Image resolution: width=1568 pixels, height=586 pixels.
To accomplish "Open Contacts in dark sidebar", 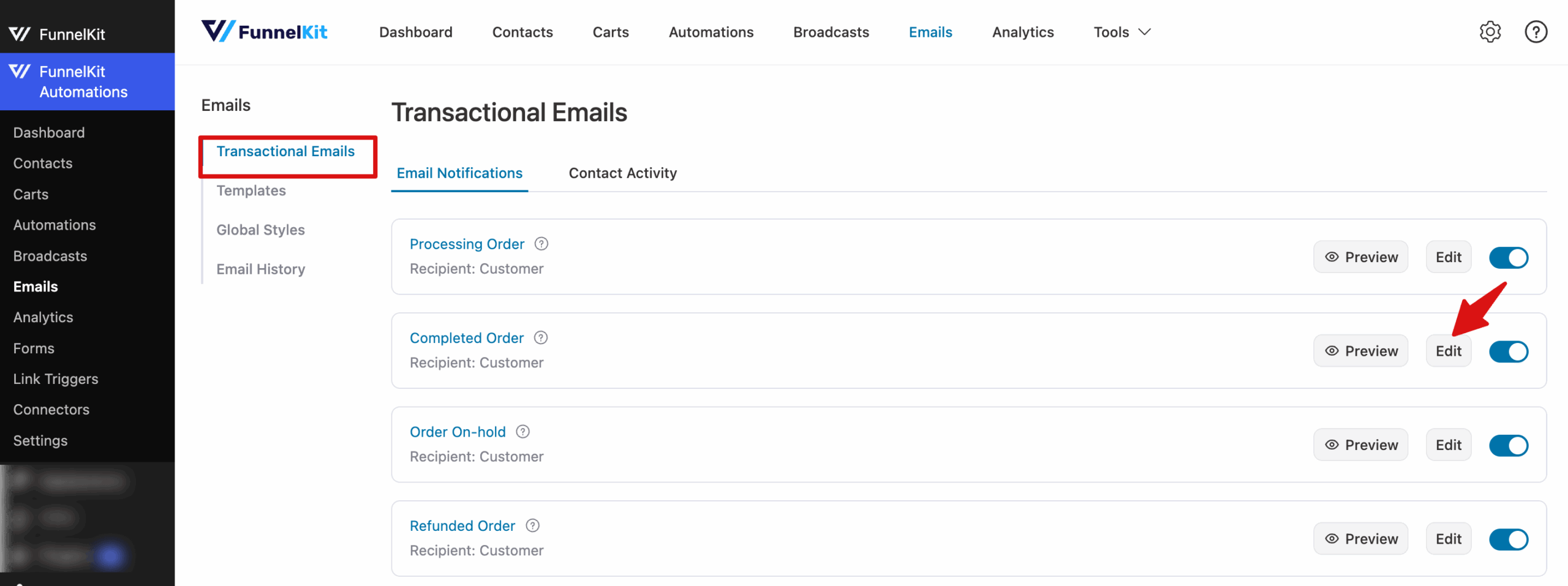I will 43,163.
